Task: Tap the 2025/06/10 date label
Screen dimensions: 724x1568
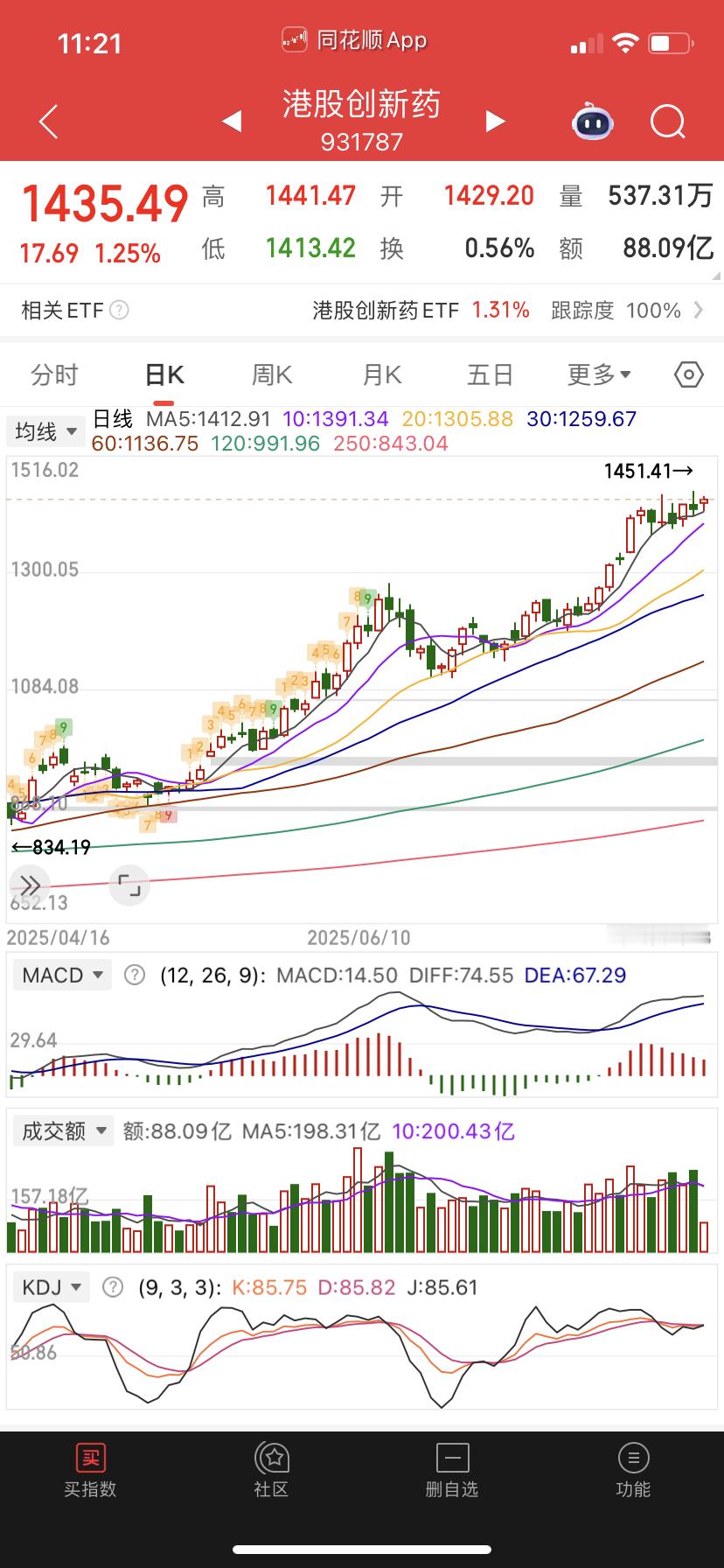Action: [359, 937]
